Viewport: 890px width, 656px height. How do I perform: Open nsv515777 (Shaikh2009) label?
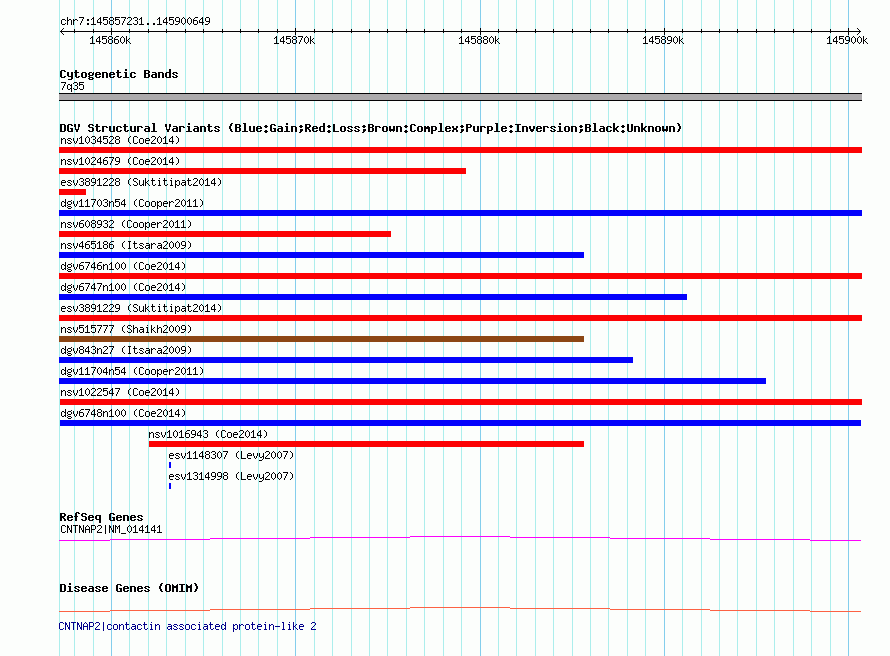click(126, 329)
